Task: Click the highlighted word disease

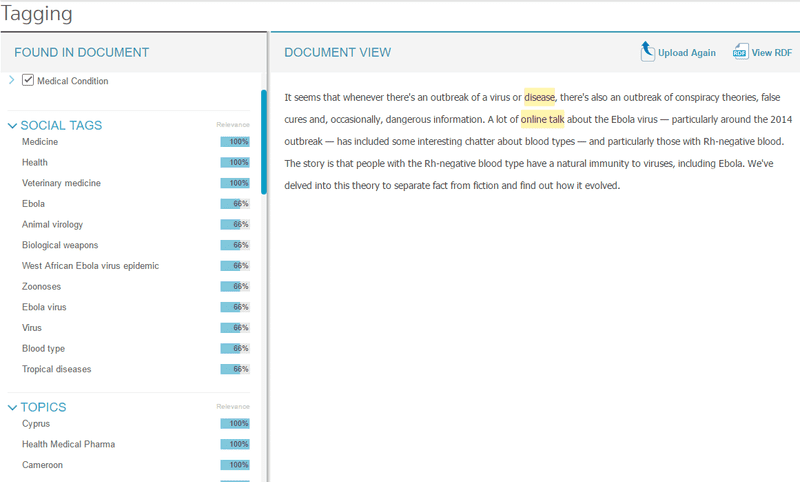Action: click(x=539, y=97)
